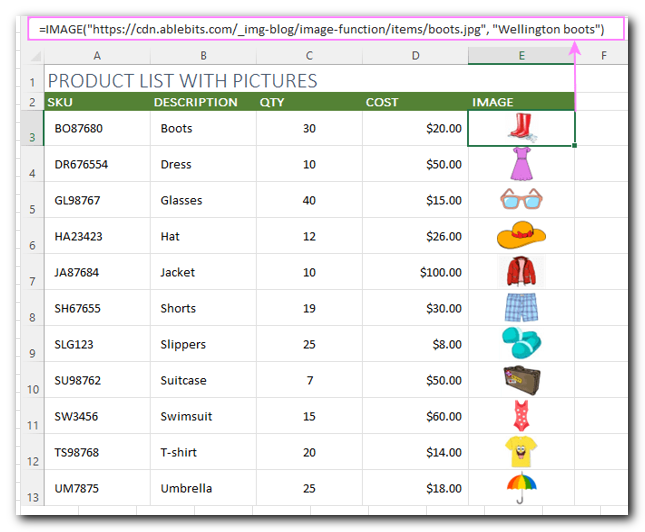Screen dimensions: 645x532
Task: Select row 1 header
Action: [32, 79]
